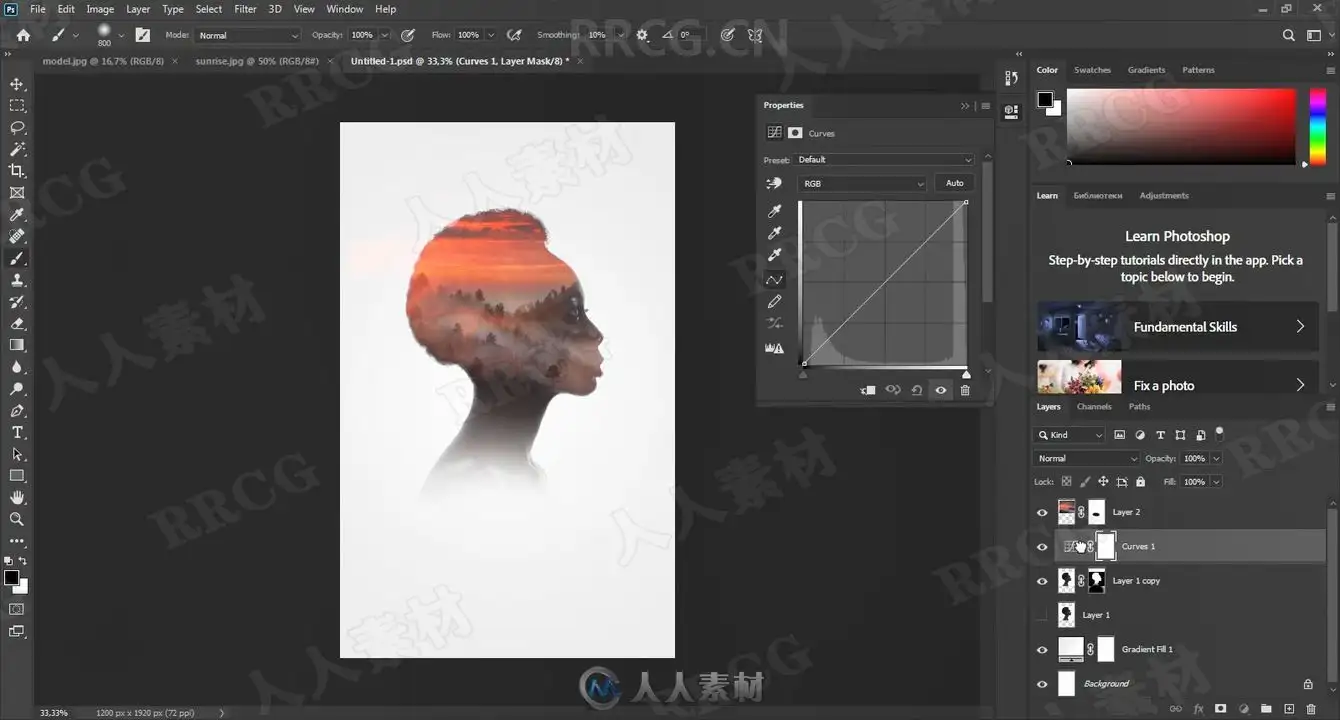Switch to the Swatches tab
The height and width of the screenshot is (720, 1340).
click(1092, 70)
